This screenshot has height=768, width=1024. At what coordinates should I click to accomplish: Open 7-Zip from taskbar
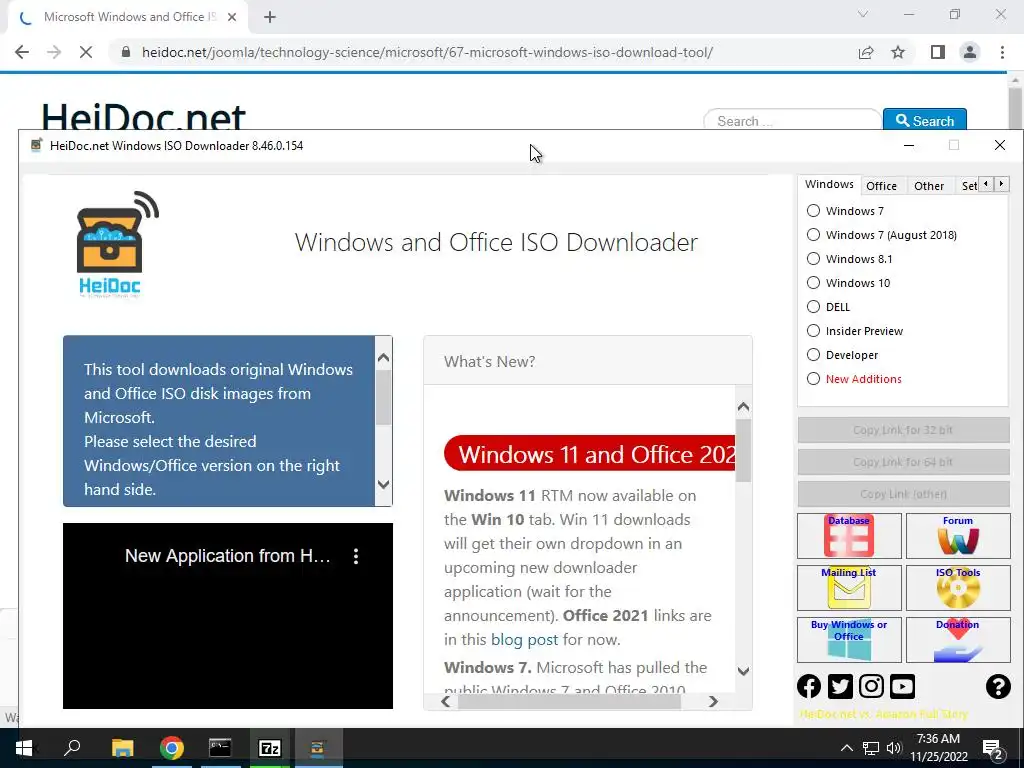(270, 748)
